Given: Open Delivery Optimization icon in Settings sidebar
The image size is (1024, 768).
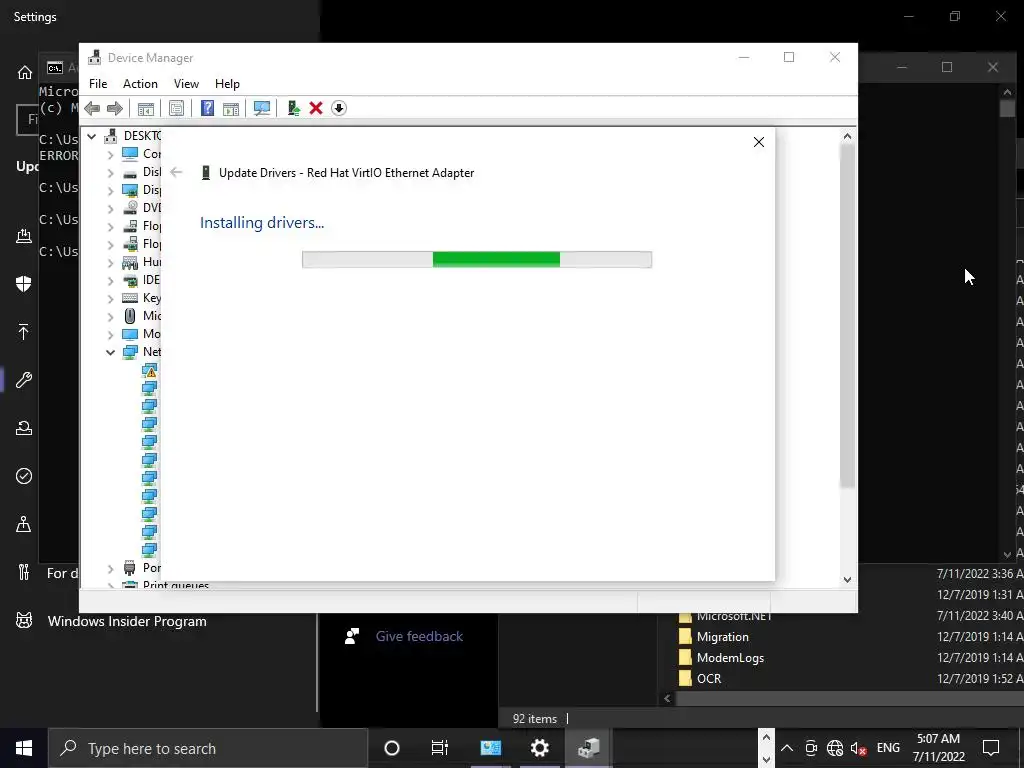Looking at the screenshot, I should click(24, 236).
